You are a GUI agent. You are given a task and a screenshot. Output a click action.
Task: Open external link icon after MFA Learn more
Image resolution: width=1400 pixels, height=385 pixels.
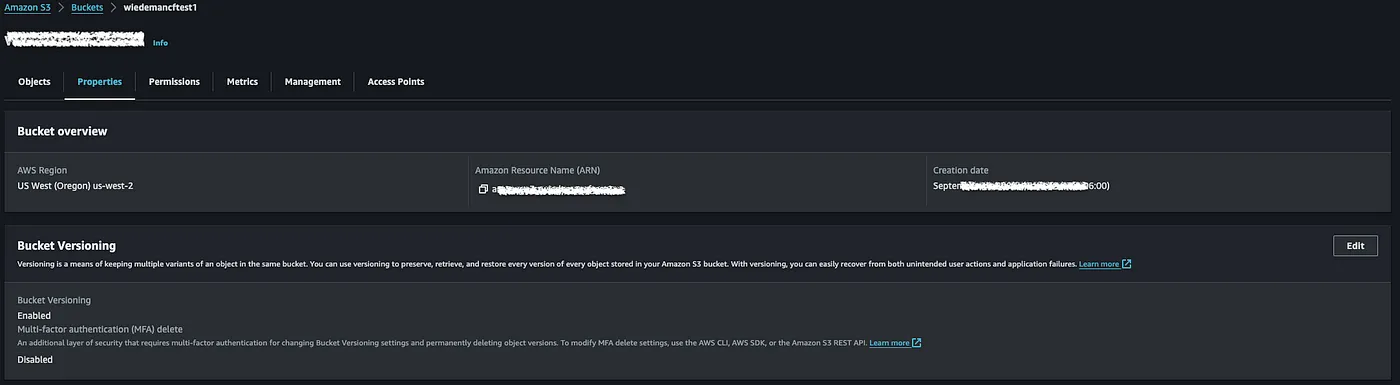point(917,343)
